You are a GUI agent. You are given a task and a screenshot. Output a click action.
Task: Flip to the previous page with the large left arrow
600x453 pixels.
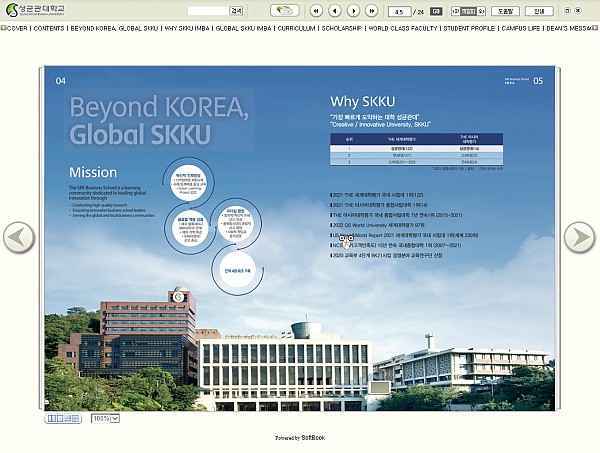19,238
